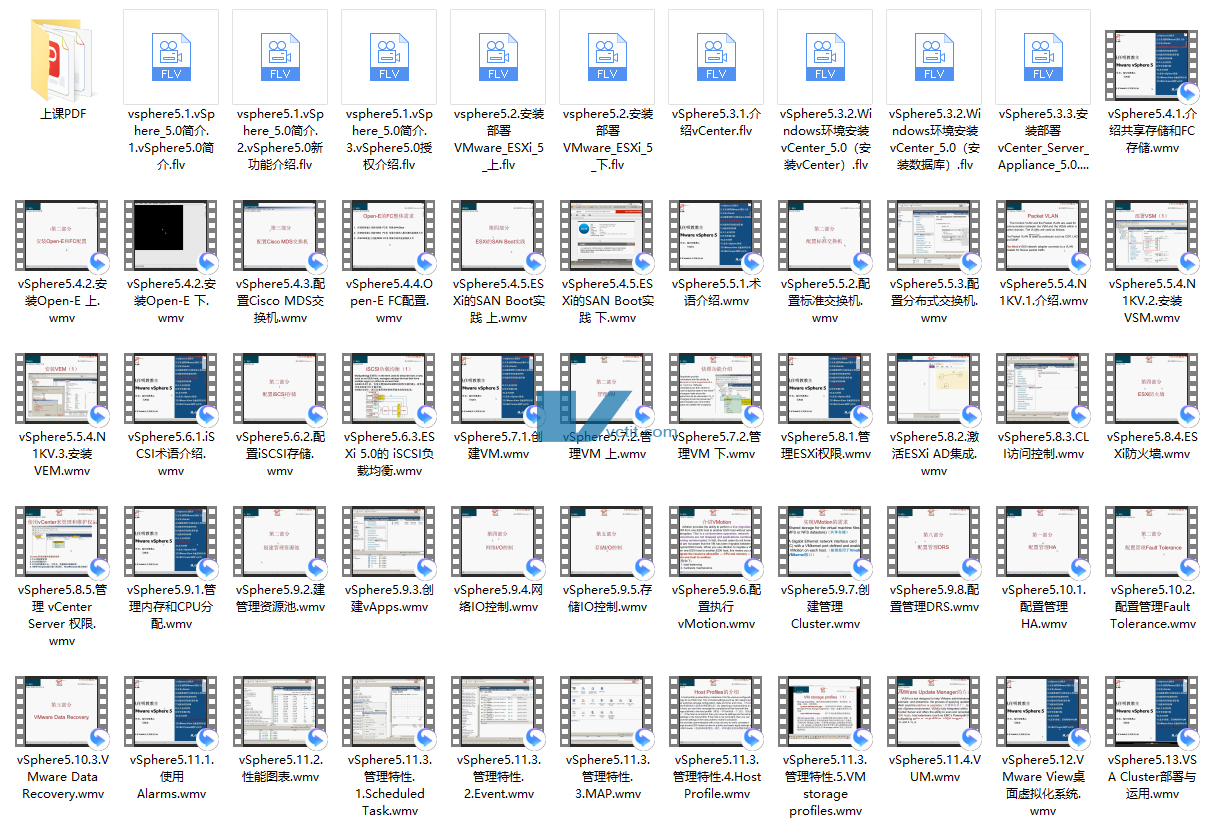The height and width of the screenshot is (832, 1216).
Task: Select VSA Cluster部署与运用.wmv thumbnail
Action: pyautogui.click(x=1152, y=712)
